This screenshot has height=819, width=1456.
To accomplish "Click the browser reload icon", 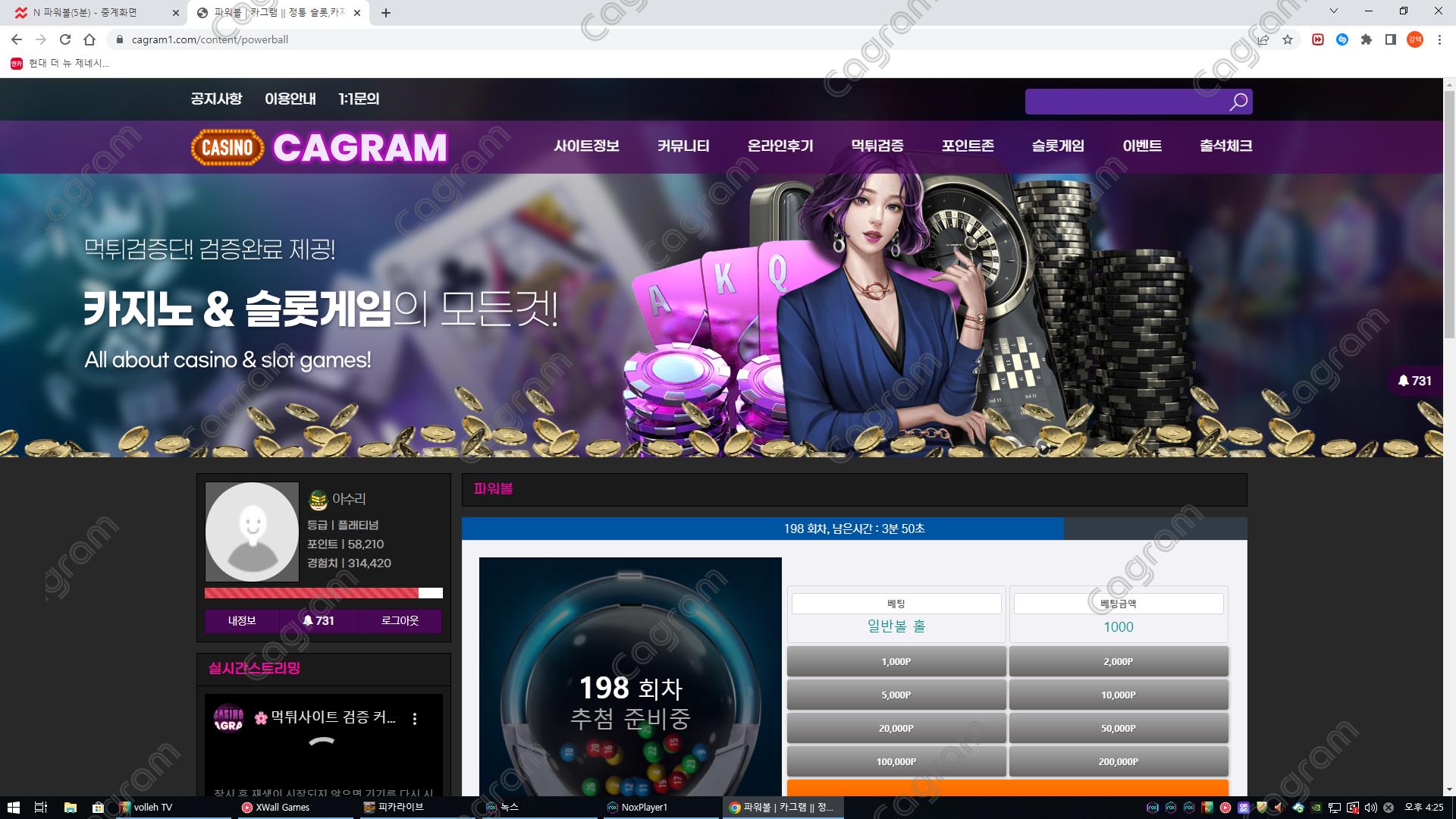I will pos(65,39).
